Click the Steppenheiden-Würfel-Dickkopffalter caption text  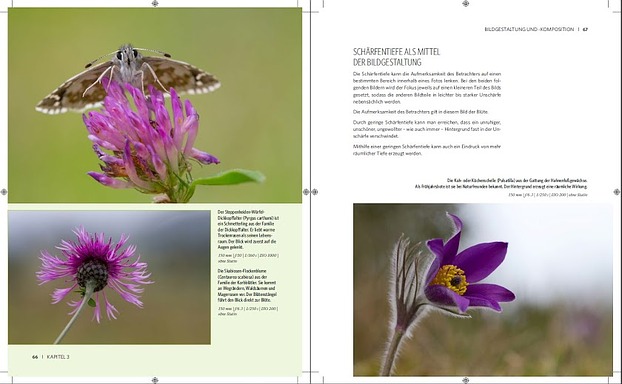(248, 229)
